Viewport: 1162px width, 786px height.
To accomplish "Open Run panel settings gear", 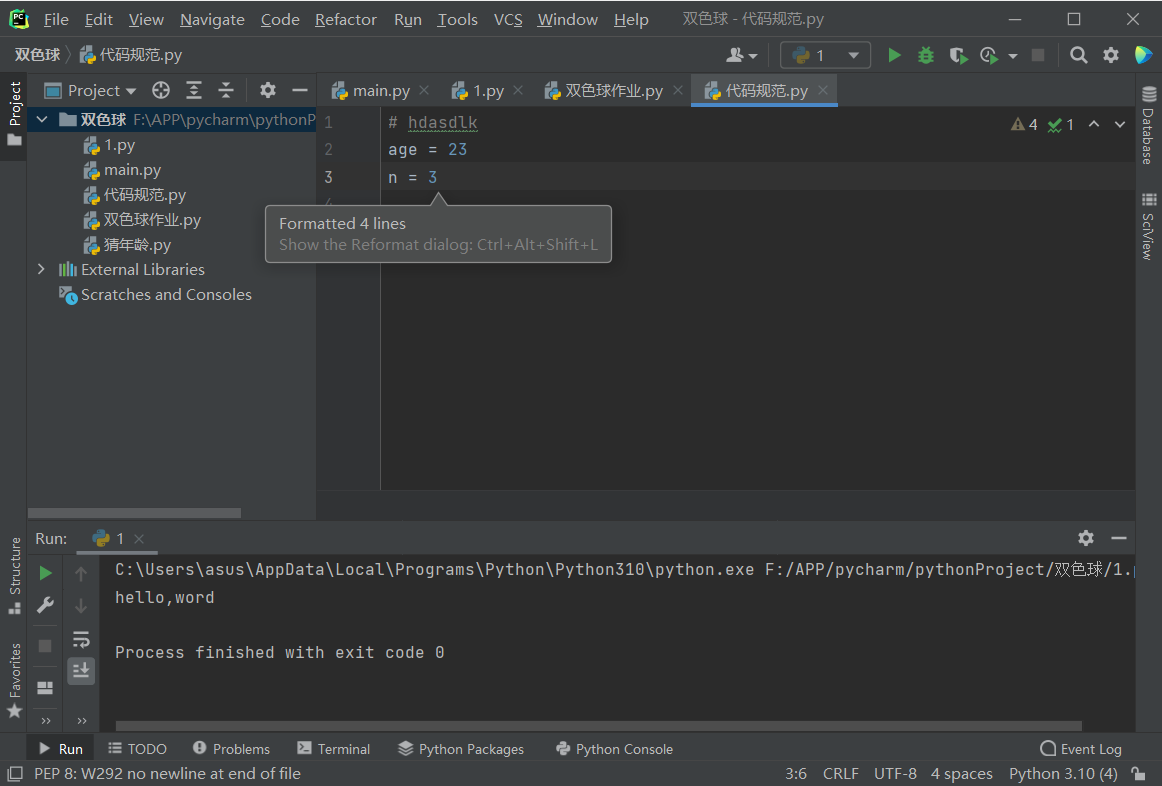I will (x=1086, y=538).
